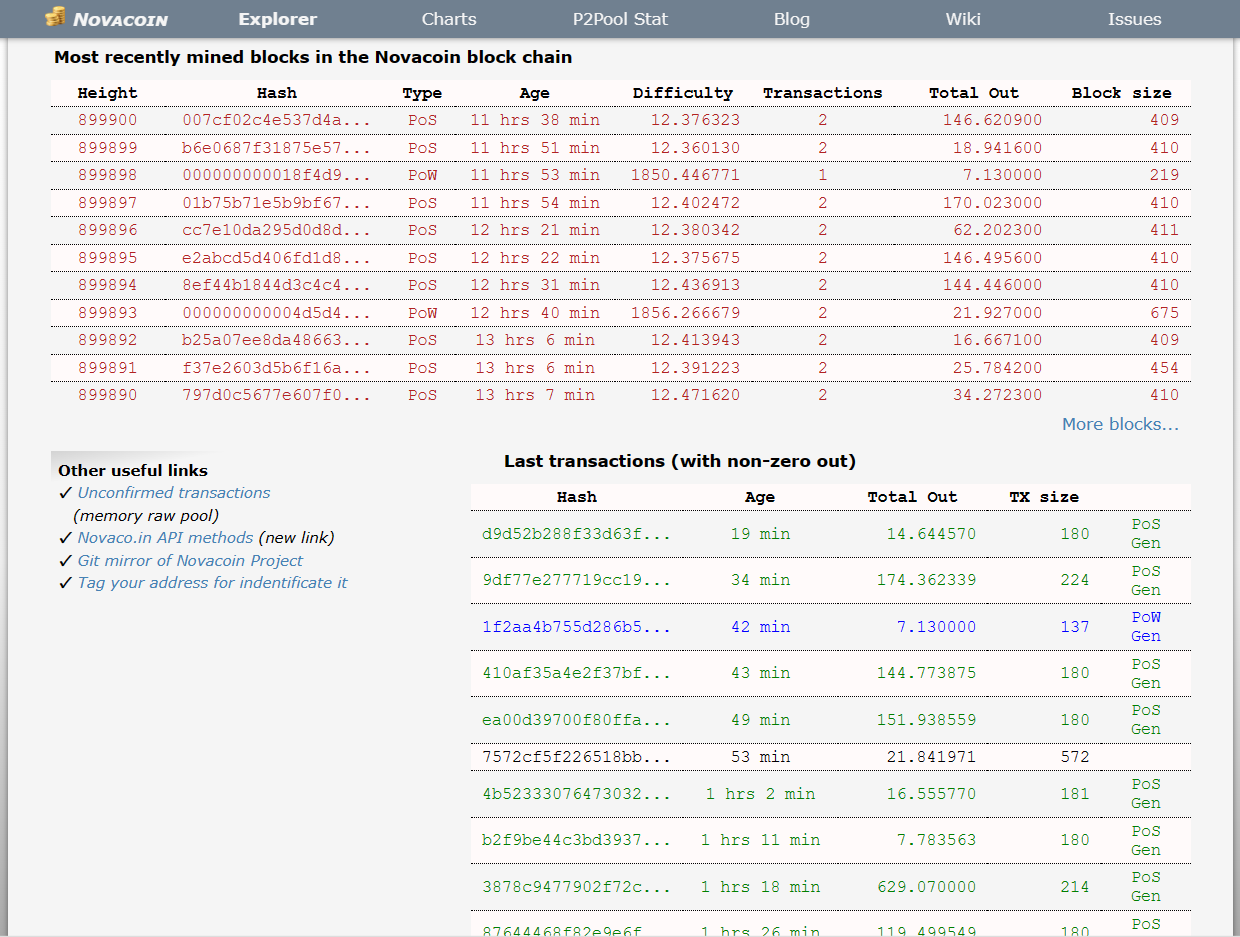Viewport: 1240px width, 937px height.
Task: Select total out value 174.362339
Action: pos(926,580)
